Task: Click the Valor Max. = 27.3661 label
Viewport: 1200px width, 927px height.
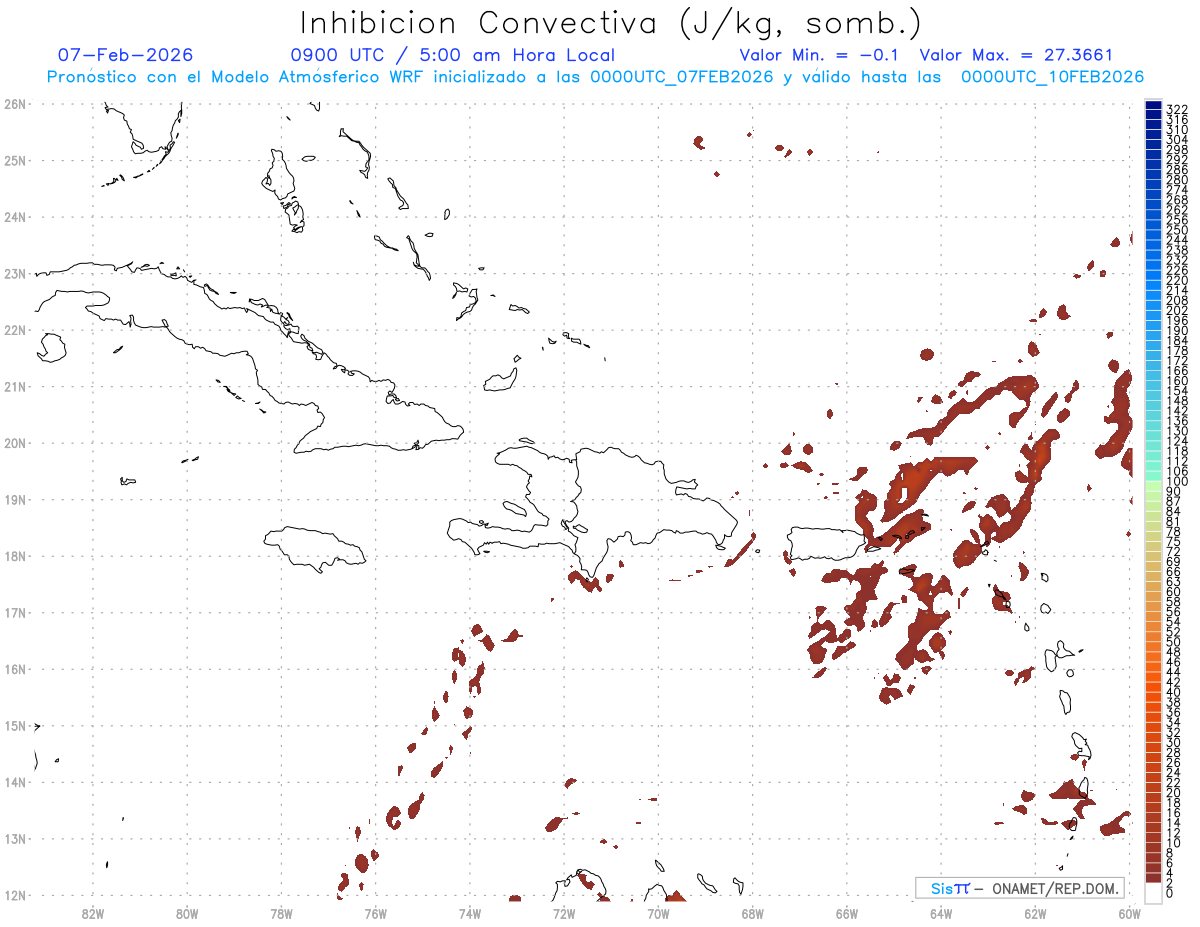Action: tap(1016, 55)
